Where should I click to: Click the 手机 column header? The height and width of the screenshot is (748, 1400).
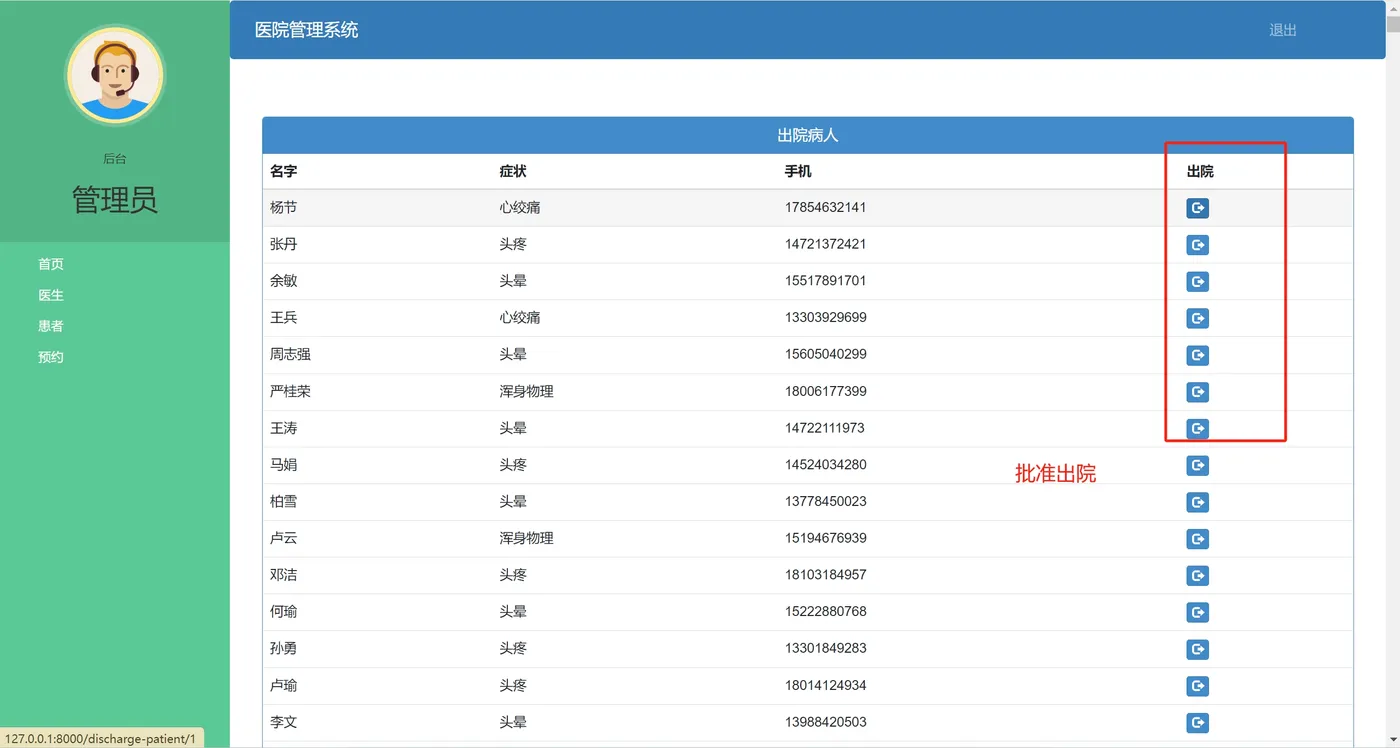(x=798, y=171)
